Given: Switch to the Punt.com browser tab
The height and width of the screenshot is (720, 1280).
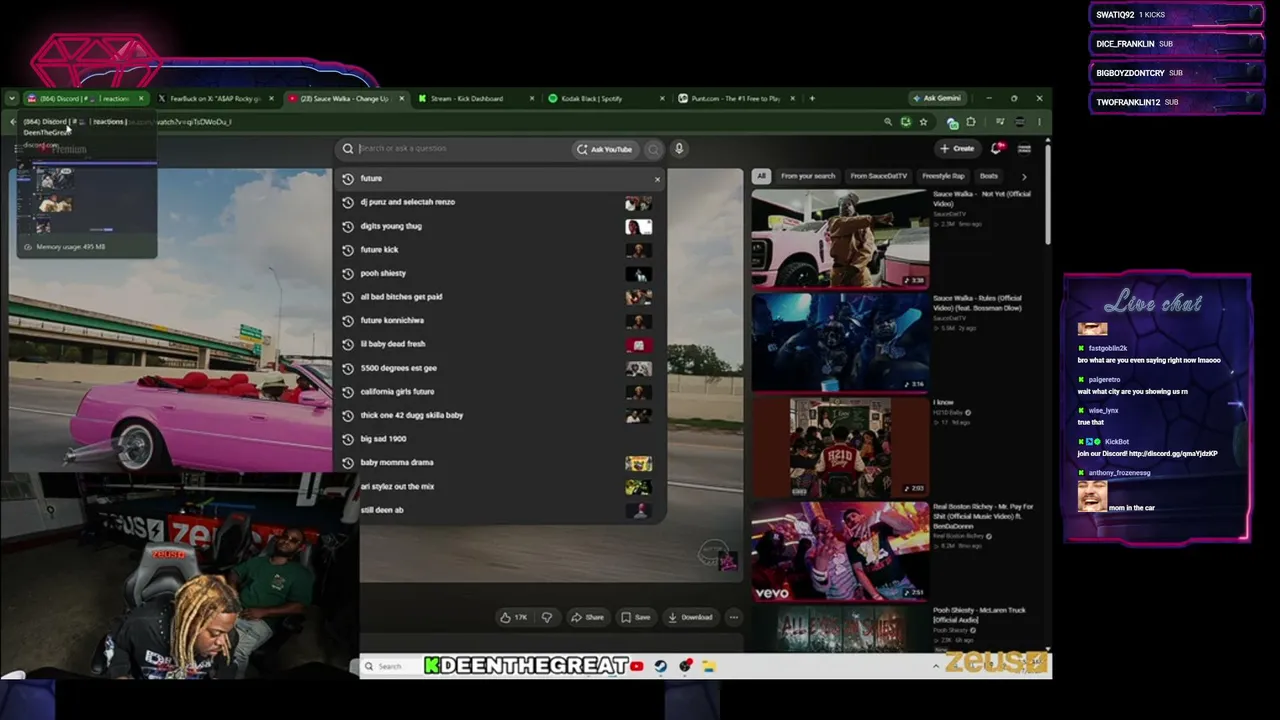Looking at the screenshot, I should [735, 99].
